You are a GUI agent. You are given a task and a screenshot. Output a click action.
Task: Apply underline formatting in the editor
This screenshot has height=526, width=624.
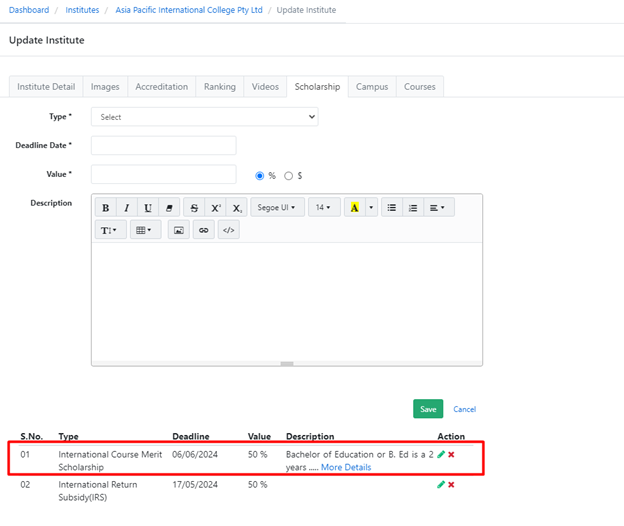tap(148, 208)
